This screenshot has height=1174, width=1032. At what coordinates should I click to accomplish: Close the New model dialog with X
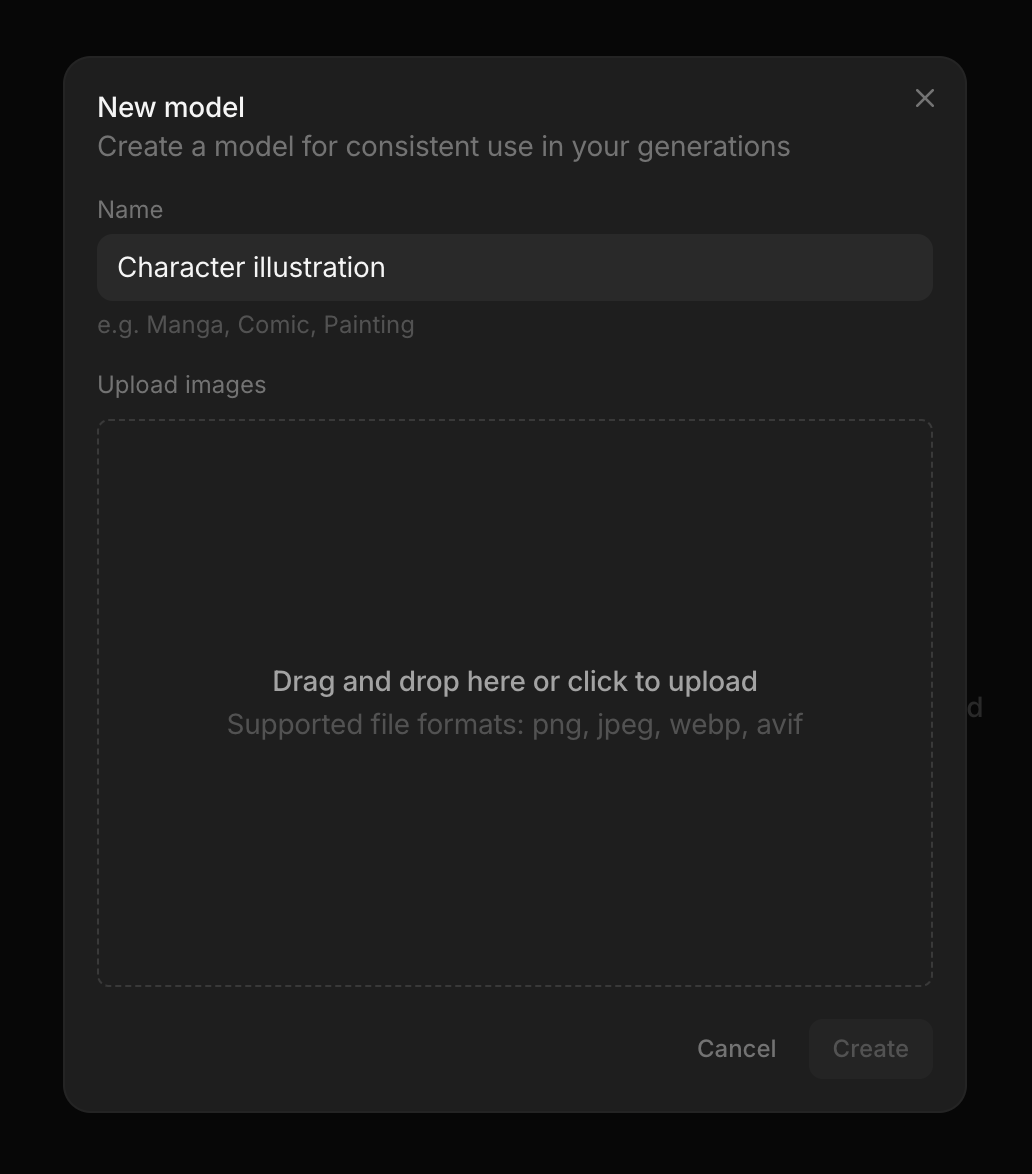point(924,98)
